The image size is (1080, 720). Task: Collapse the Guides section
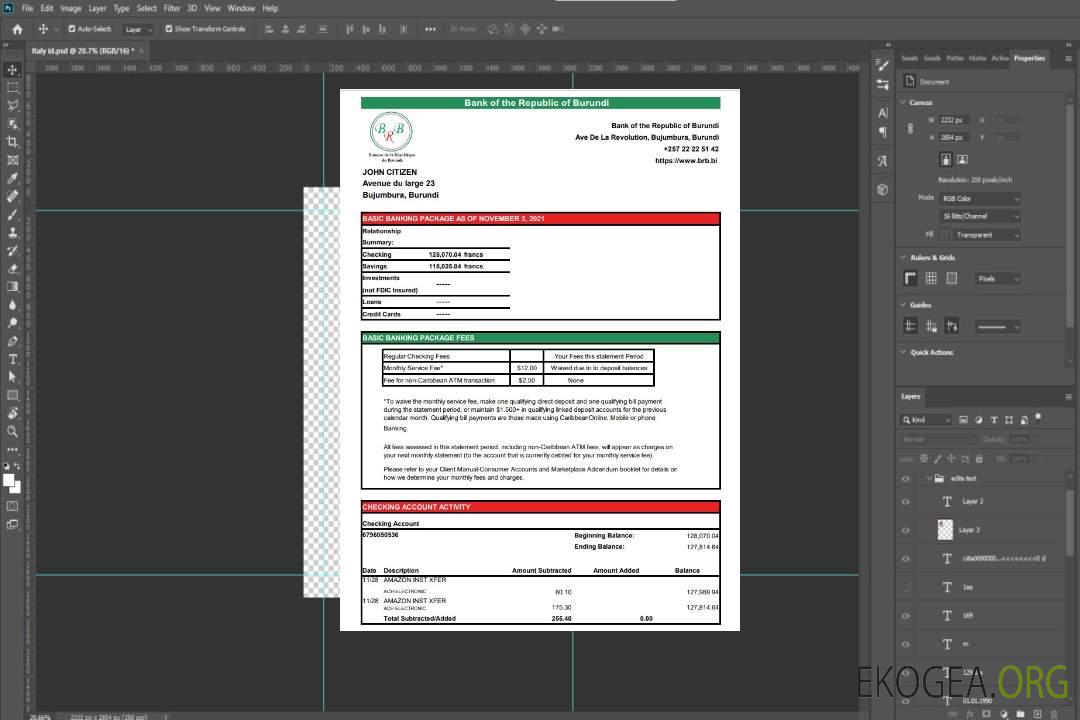click(903, 305)
